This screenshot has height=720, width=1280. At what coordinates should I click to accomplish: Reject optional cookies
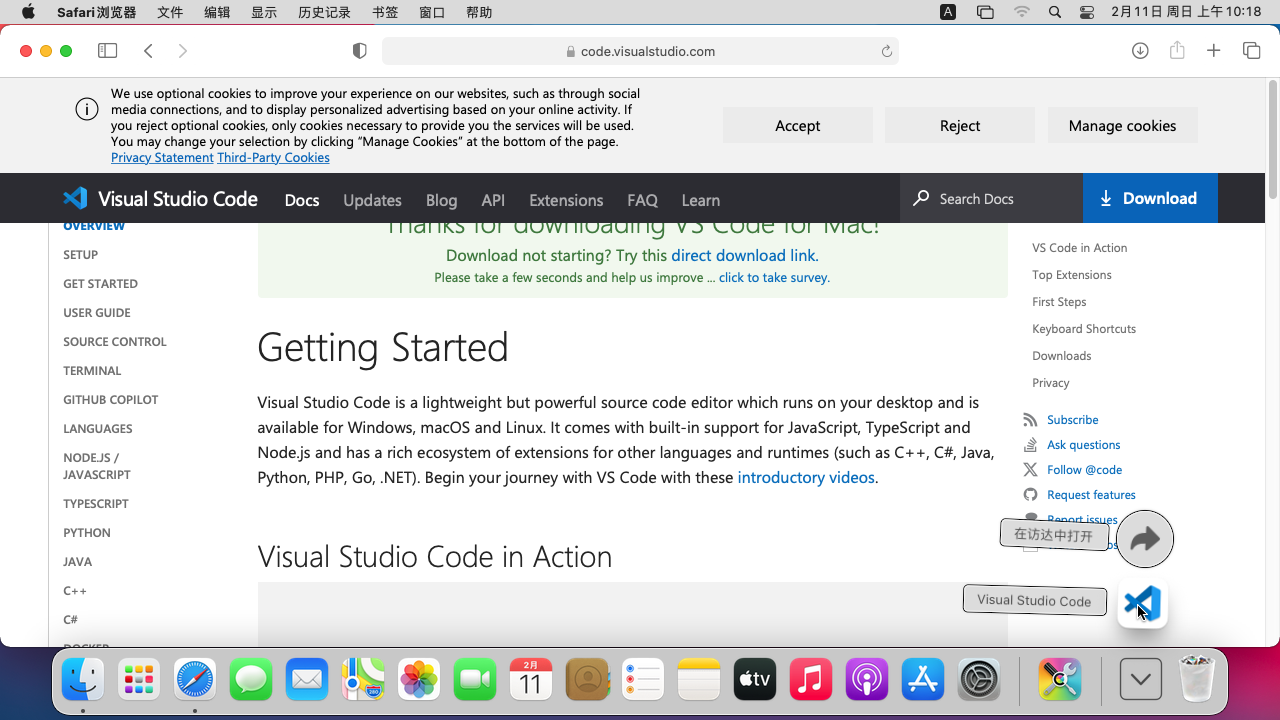pyautogui.click(x=960, y=125)
